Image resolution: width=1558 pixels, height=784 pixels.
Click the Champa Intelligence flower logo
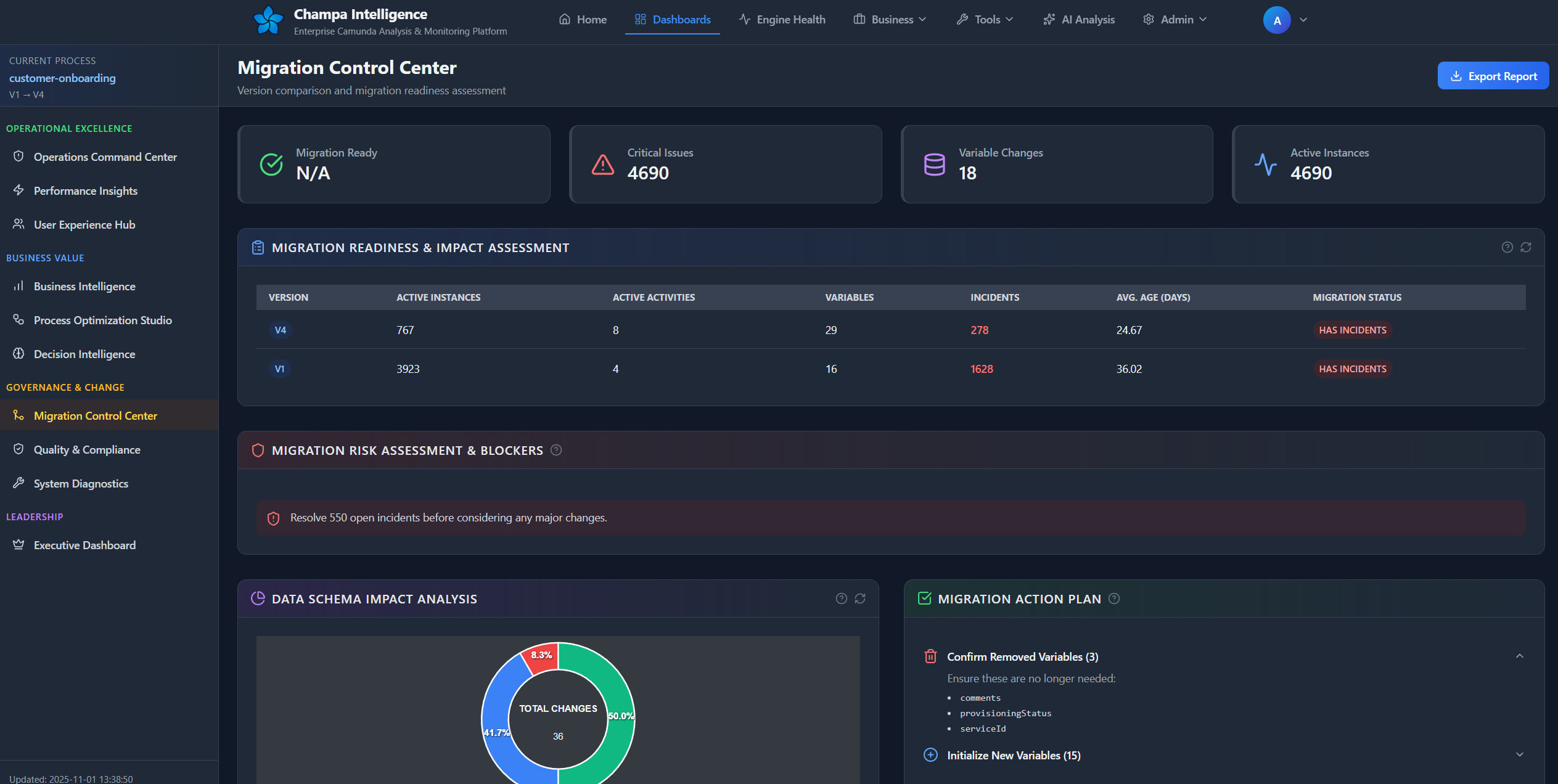[268, 20]
